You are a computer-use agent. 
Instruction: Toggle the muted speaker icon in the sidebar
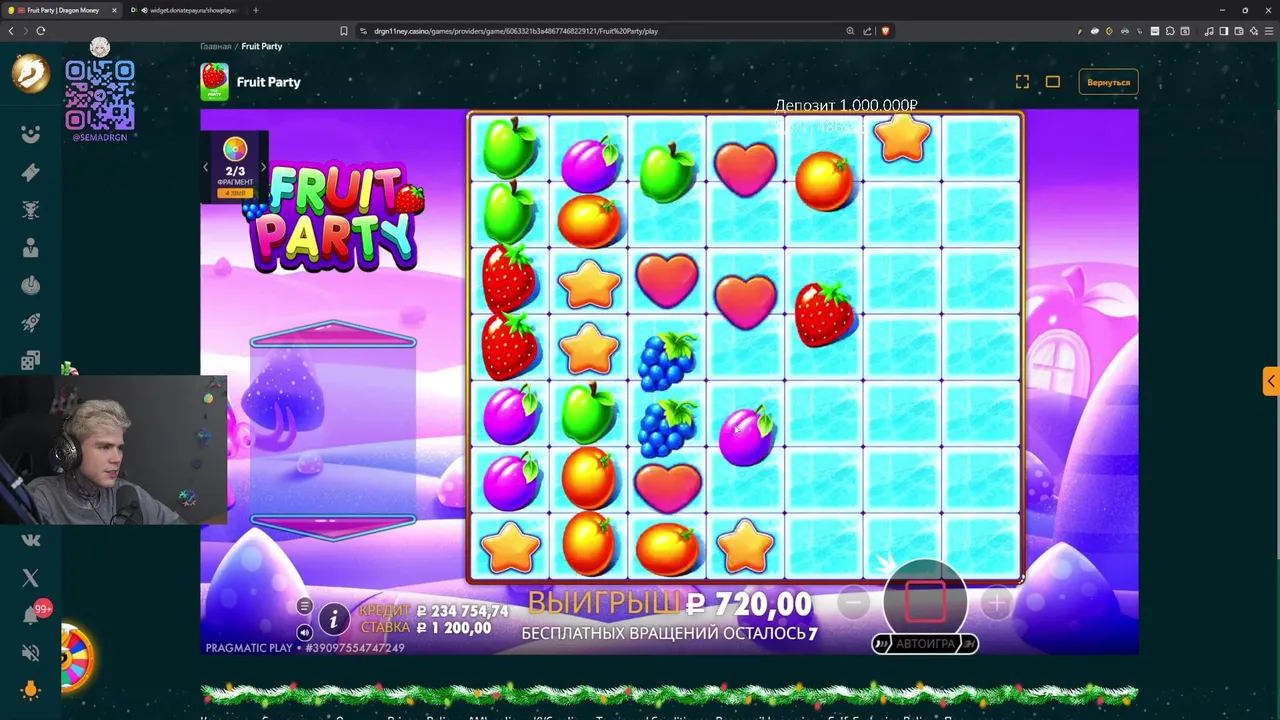coord(31,653)
